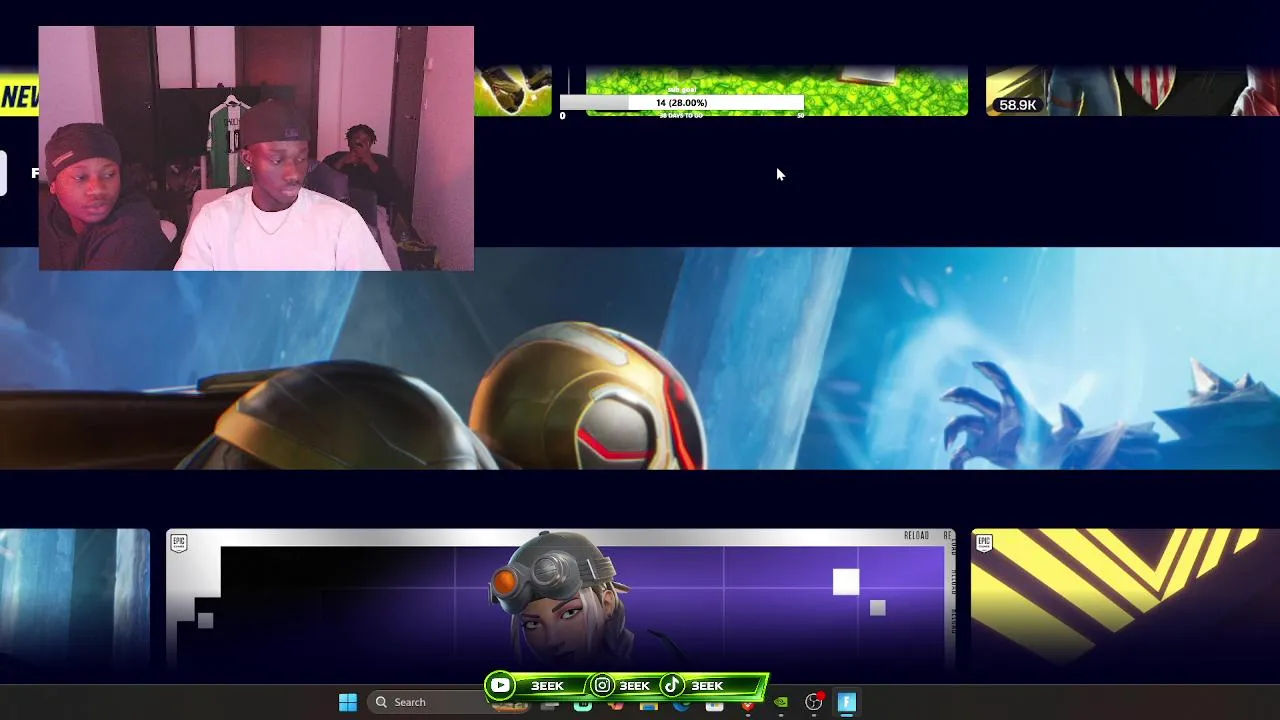
Task: Select the Reload card with goggles character
Action: (561, 600)
